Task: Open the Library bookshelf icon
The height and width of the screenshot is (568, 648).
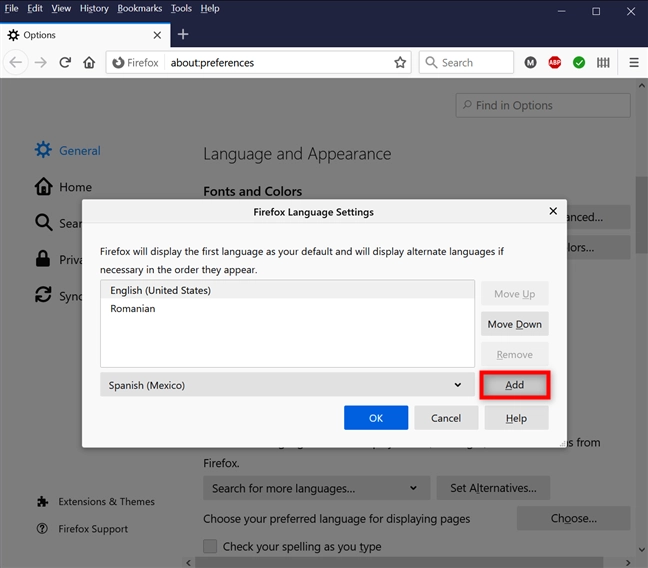Action: tap(603, 62)
